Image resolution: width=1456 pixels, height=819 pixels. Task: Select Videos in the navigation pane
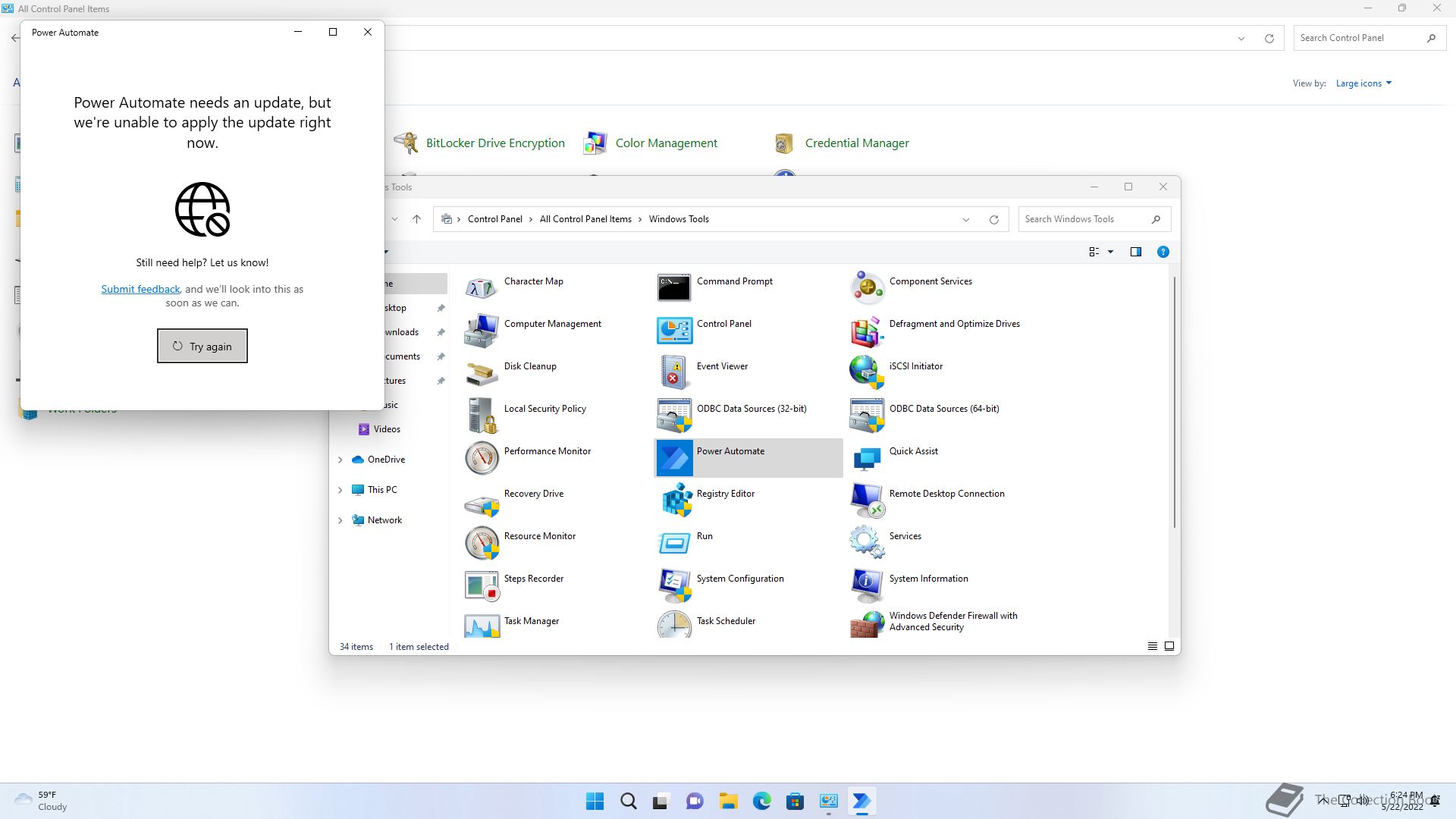tap(386, 429)
